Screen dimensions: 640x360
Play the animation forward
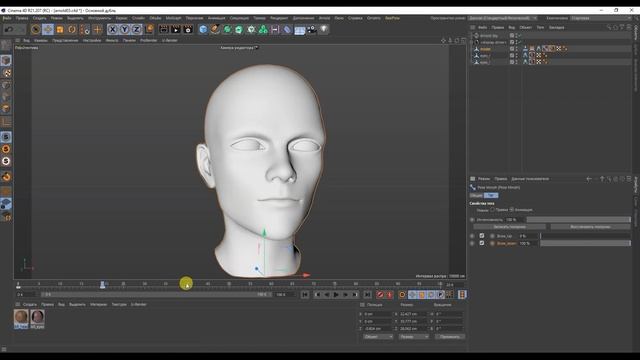coord(336,294)
